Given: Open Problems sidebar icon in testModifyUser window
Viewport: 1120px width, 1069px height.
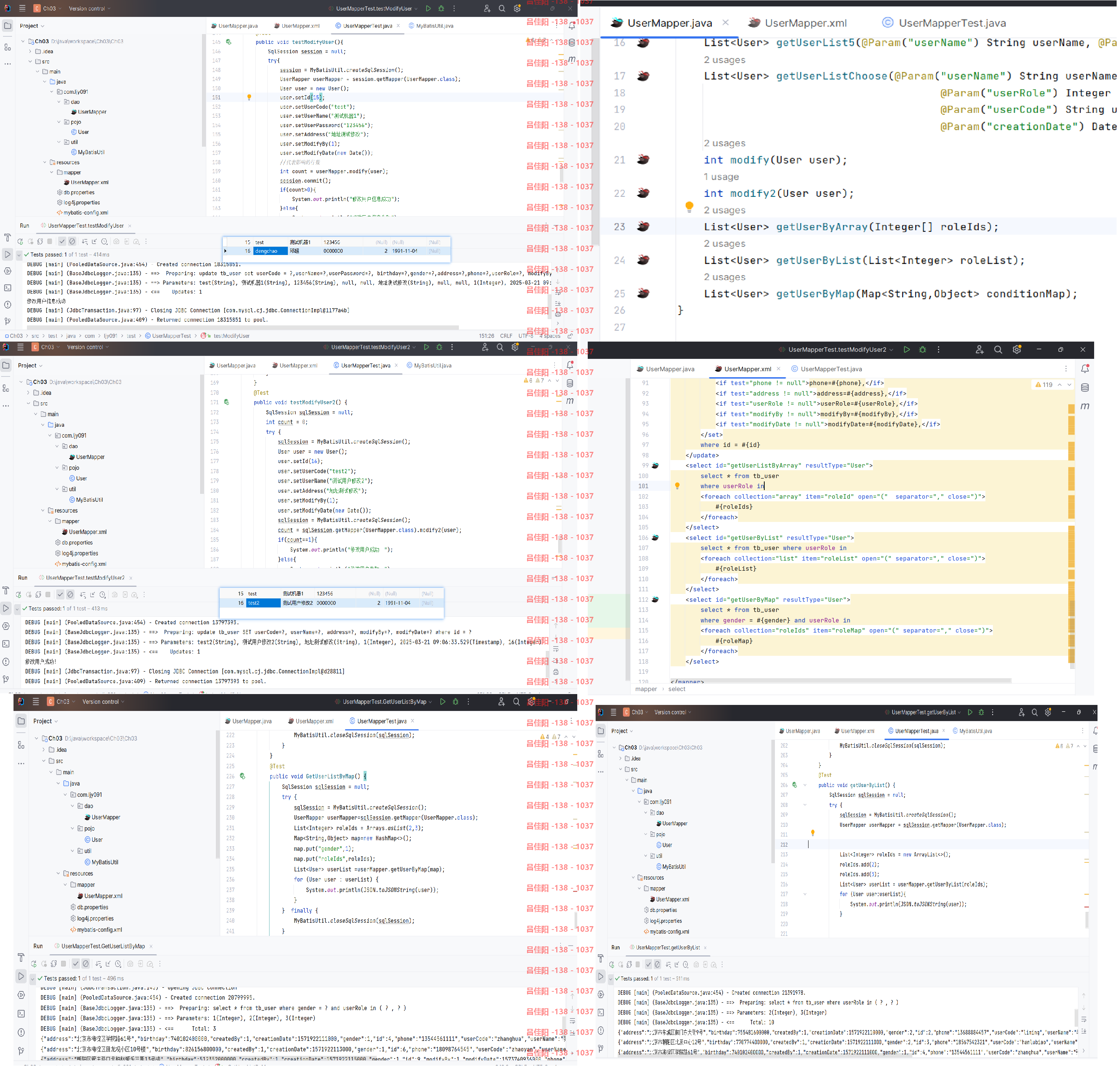Looking at the screenshot, I should pos(7,305).
